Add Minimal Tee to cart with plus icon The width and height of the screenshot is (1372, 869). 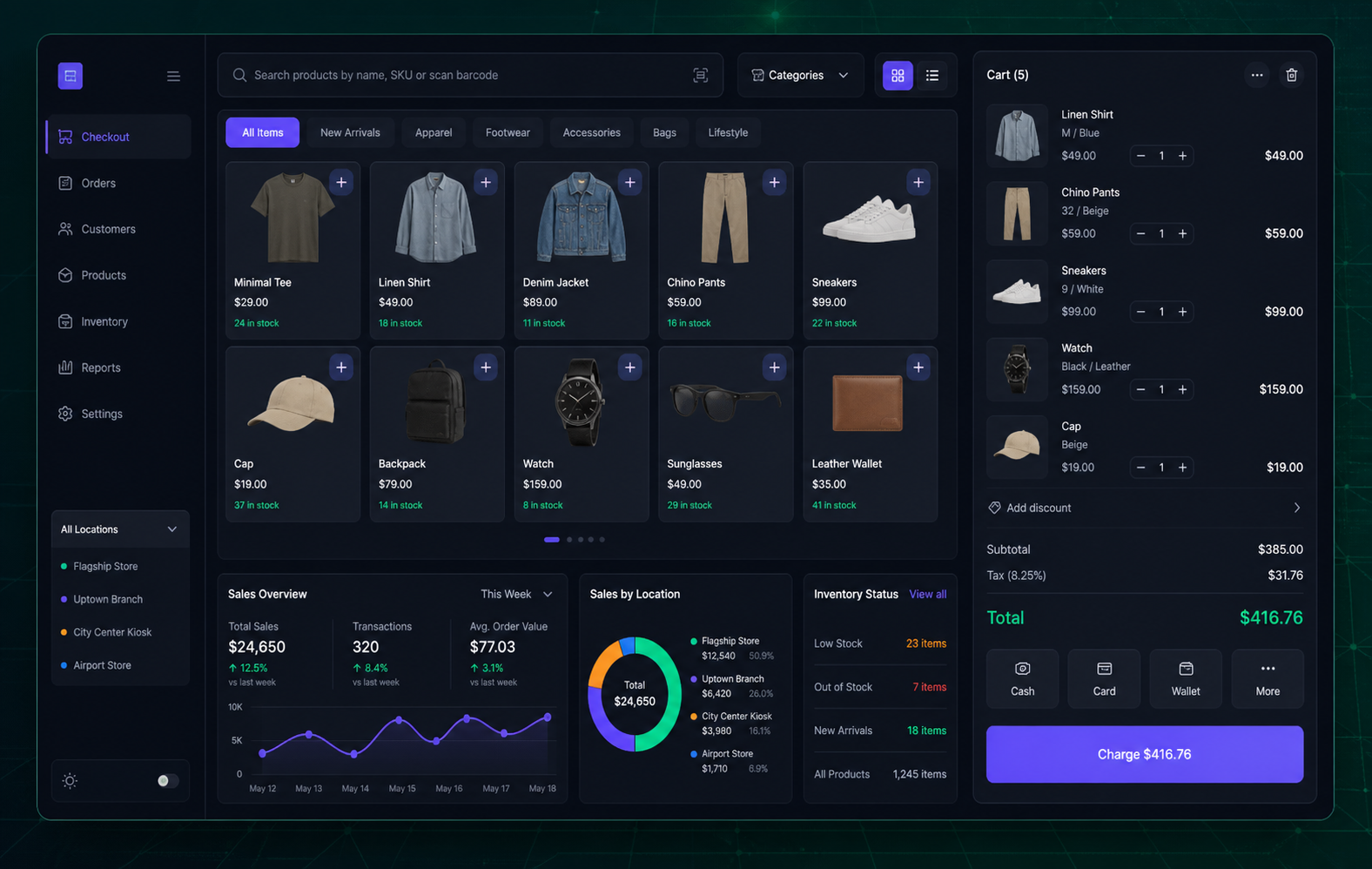pyautogui.click(x=341, y=182)
